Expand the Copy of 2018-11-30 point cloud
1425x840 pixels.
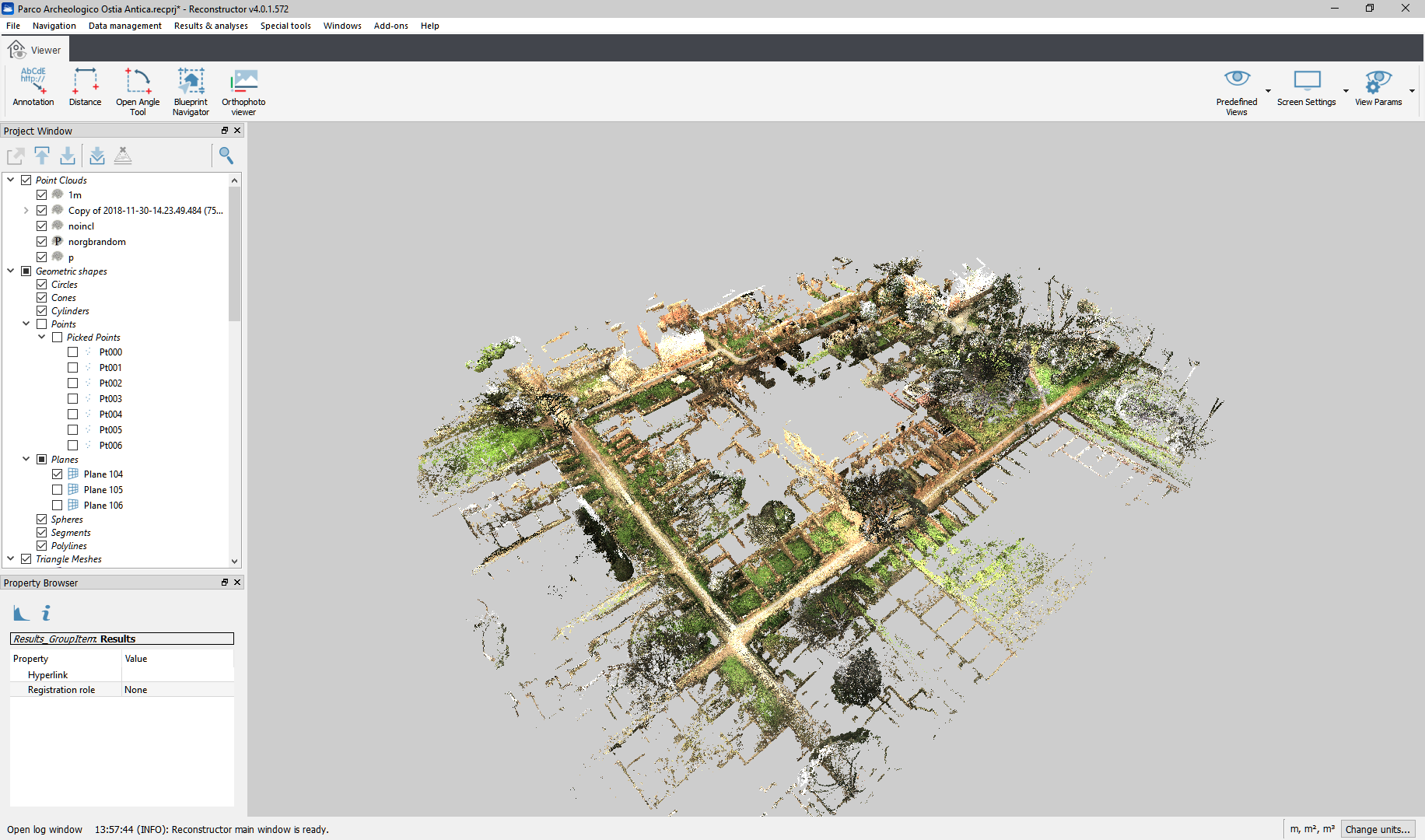[x=26, y=210]
